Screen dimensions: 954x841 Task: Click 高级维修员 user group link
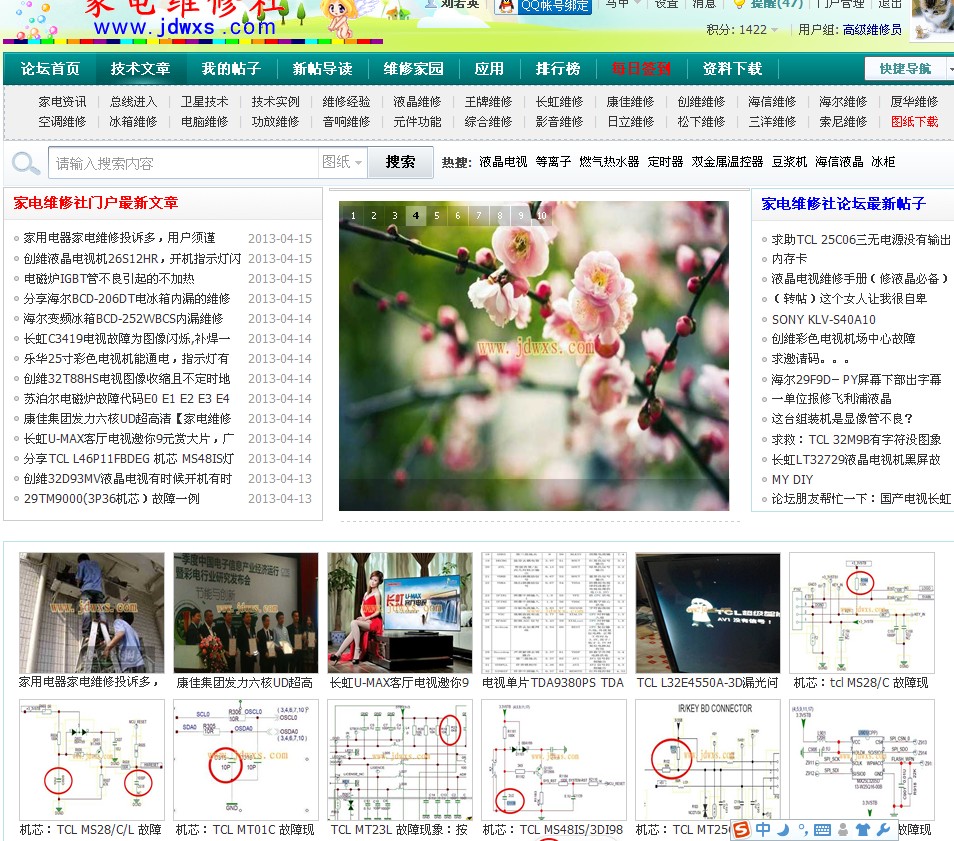point(872,30)
